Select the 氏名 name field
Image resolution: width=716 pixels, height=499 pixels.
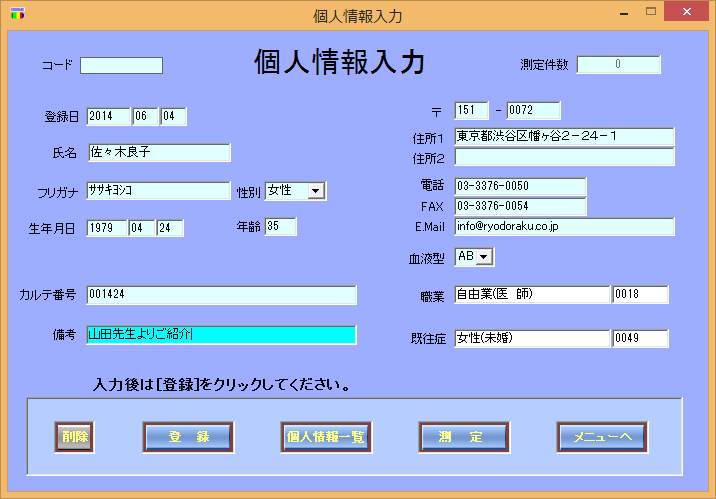158,153
